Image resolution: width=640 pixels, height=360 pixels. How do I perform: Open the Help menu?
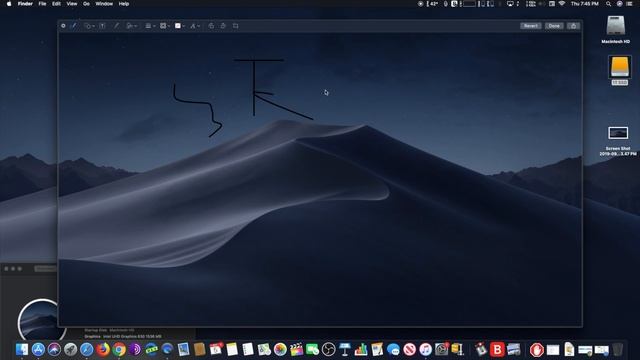(124, 4)
